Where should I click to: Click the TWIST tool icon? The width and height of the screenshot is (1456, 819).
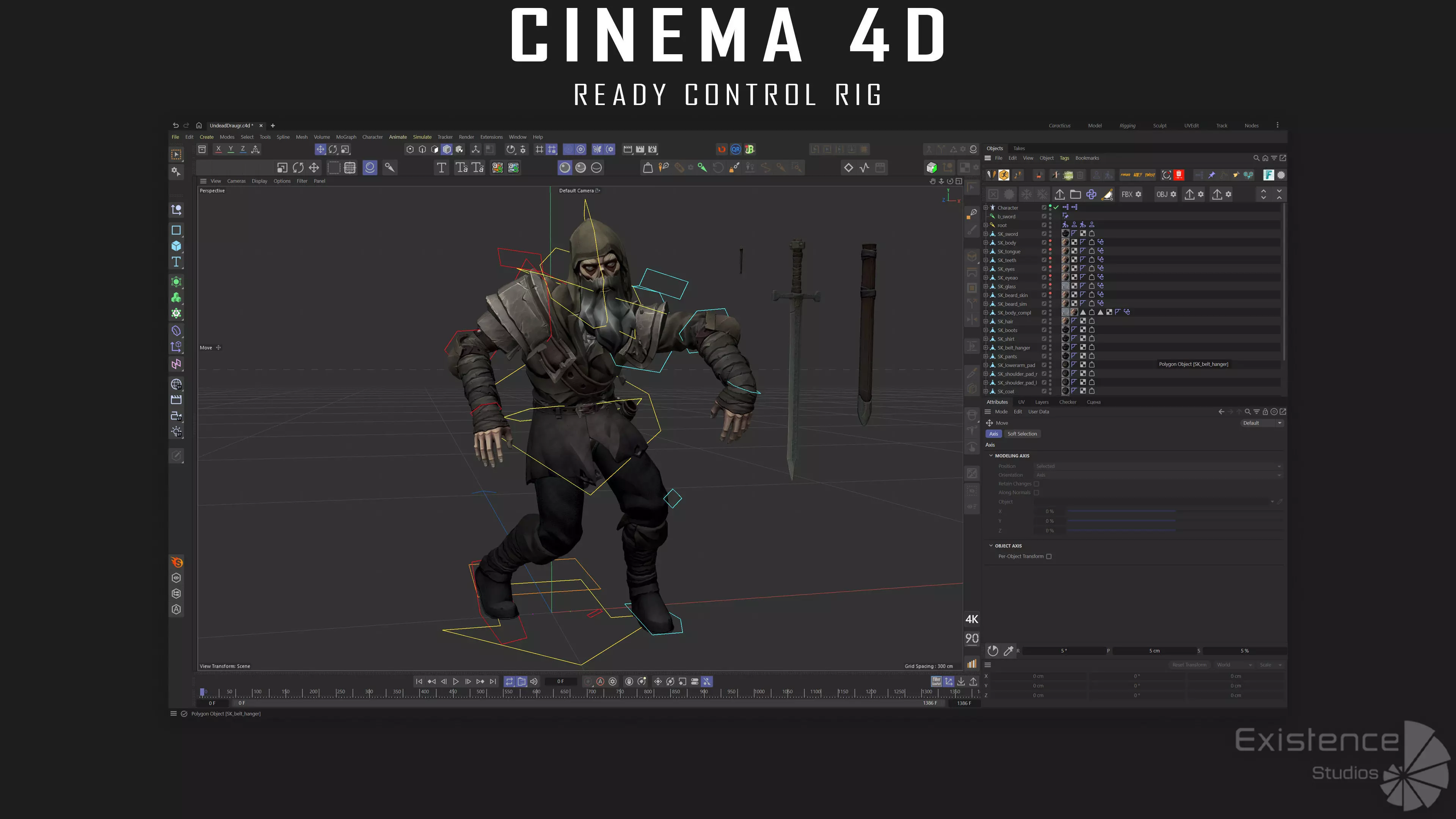[1150, 175]
